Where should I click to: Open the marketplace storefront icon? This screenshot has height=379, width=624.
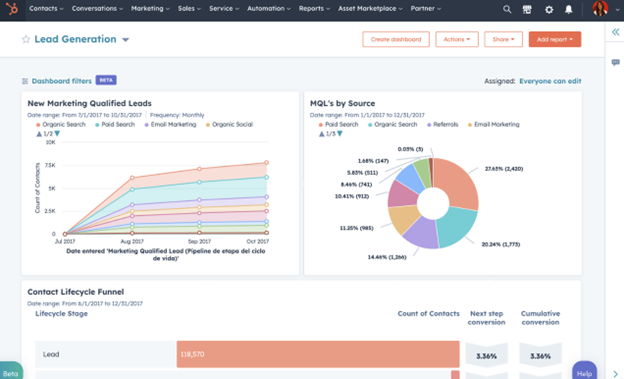[x=527, y=9]
